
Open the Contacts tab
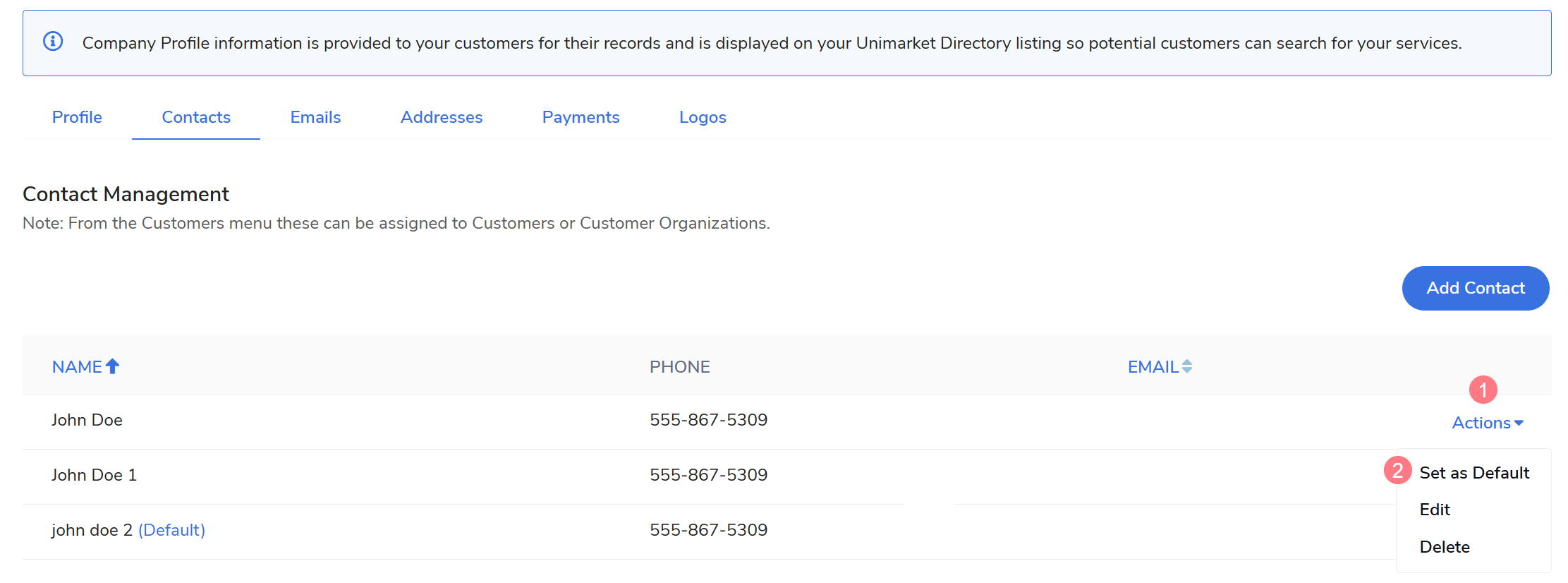click(x=196, y=117)
